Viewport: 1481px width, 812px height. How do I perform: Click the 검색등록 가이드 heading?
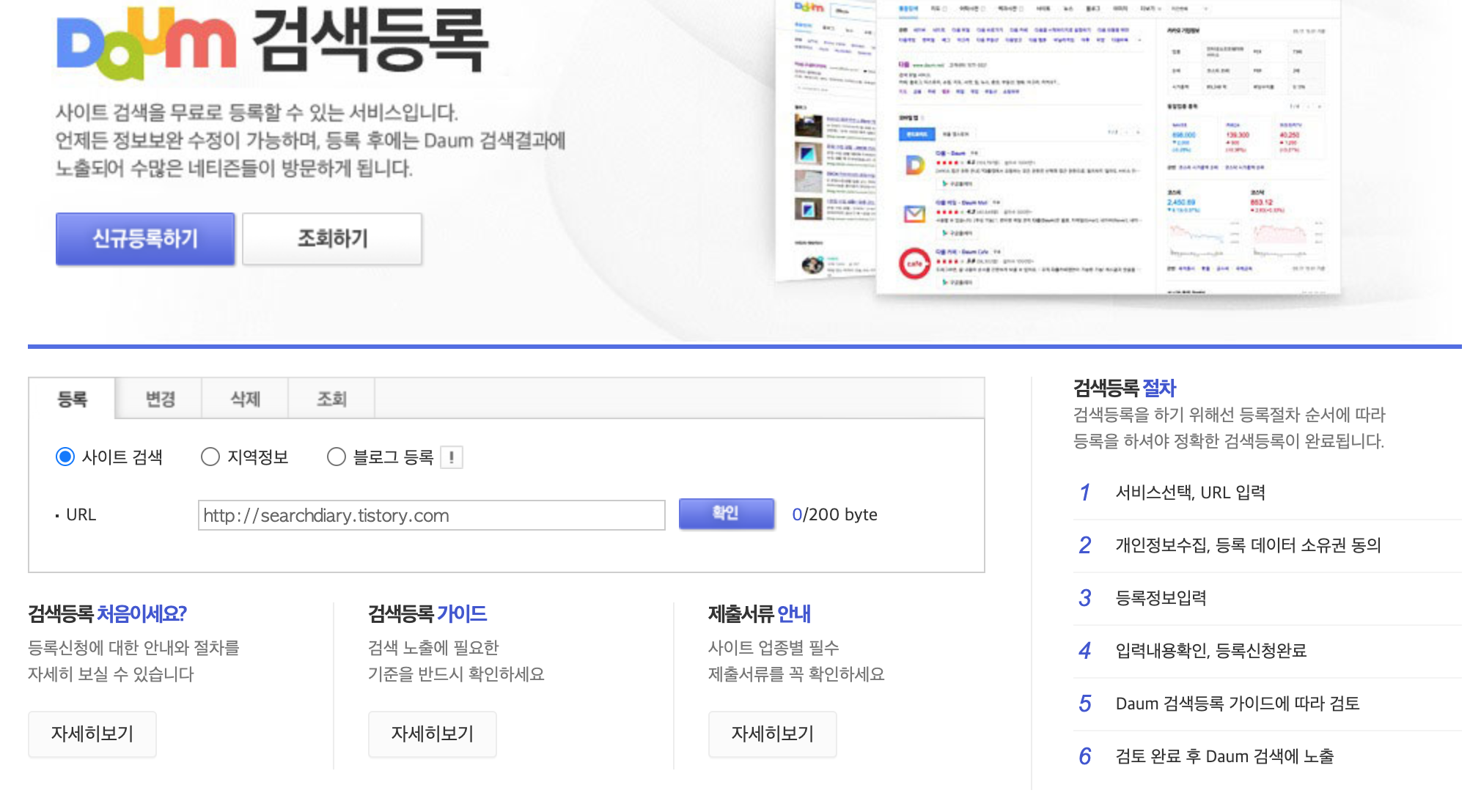pyautogui.click(x=427, y=613)
